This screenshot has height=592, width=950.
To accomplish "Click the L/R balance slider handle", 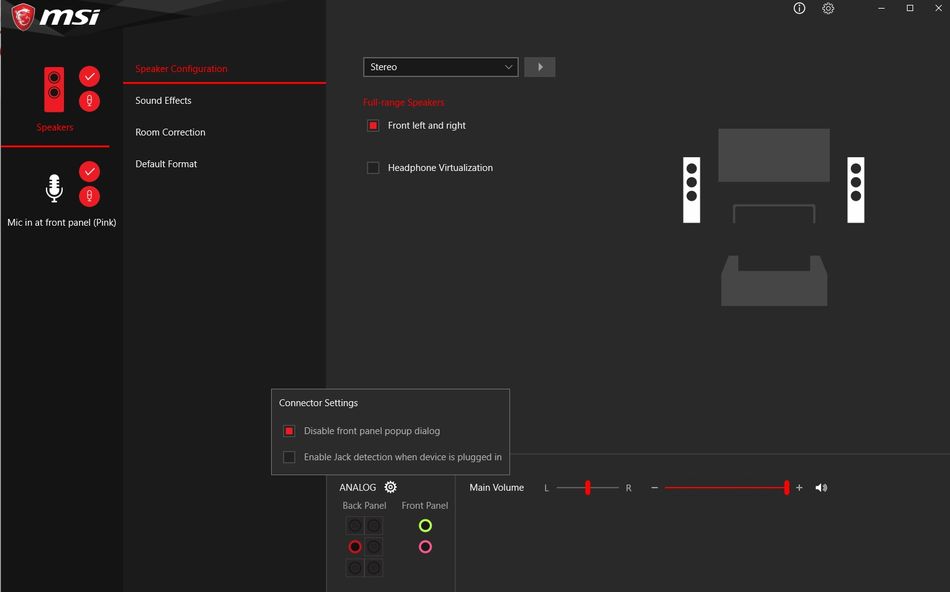I will tap(588, 488).
